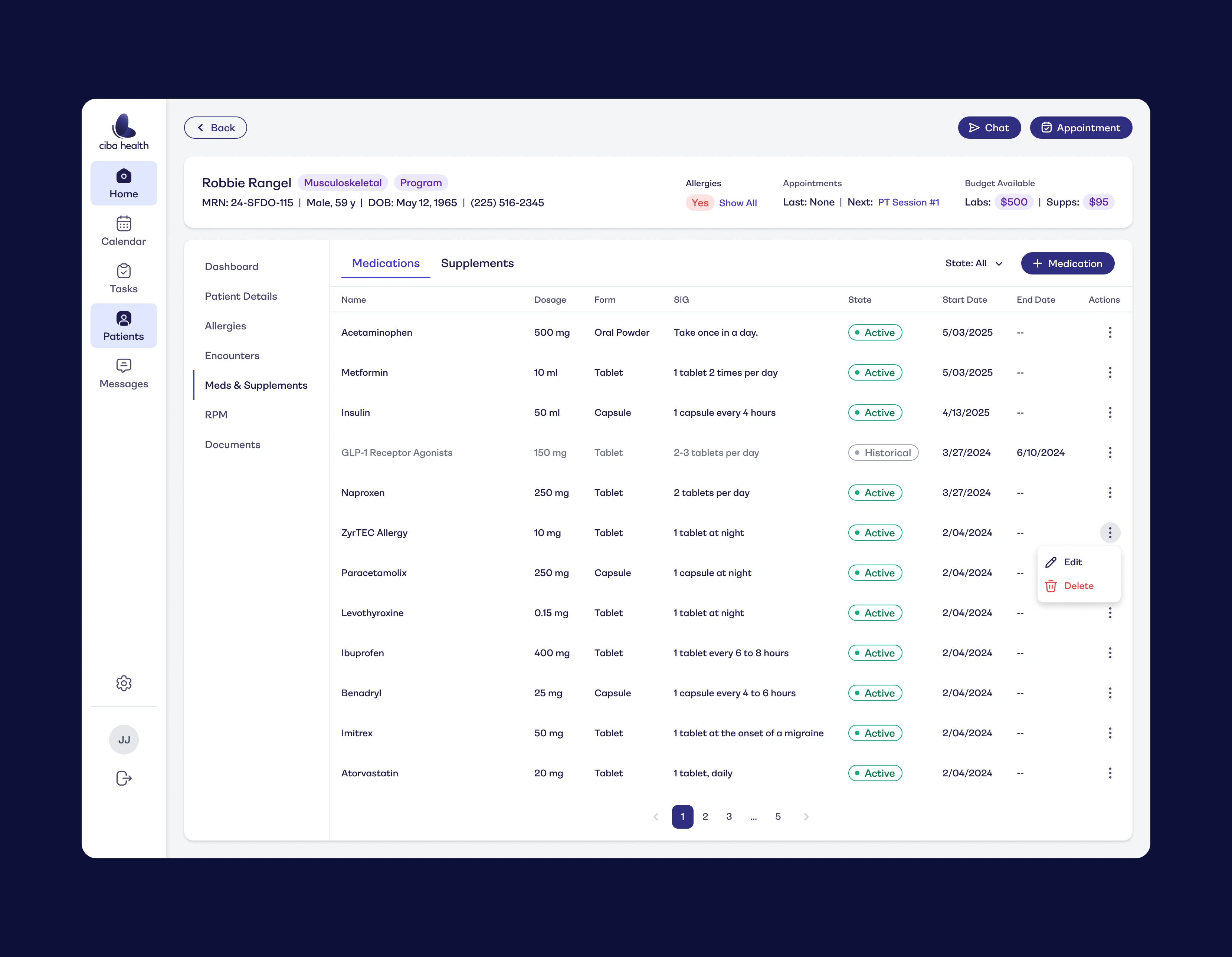Switch to the Medications tab
Viewport: 1232px width, 957px height.
coord(386,263)
